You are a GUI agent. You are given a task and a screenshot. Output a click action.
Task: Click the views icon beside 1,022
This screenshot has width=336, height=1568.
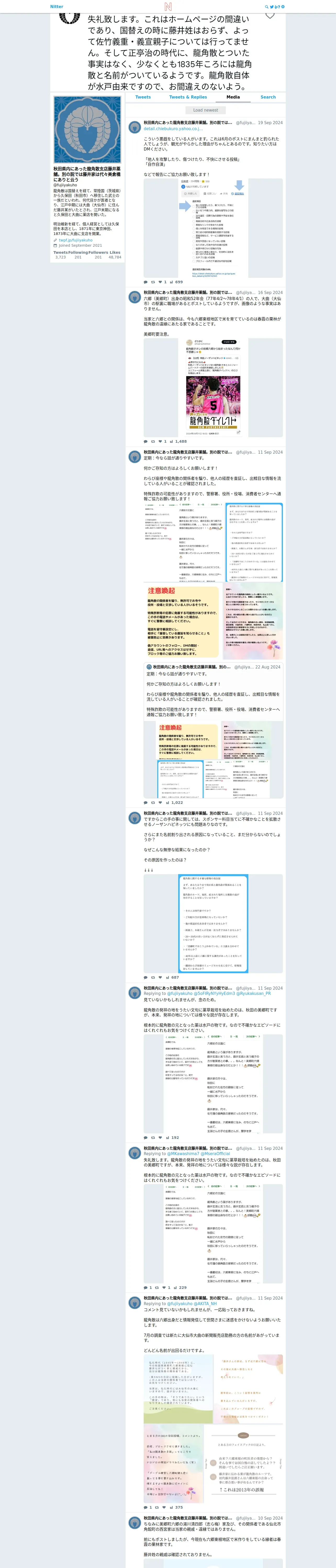click(x=168, y=802)
